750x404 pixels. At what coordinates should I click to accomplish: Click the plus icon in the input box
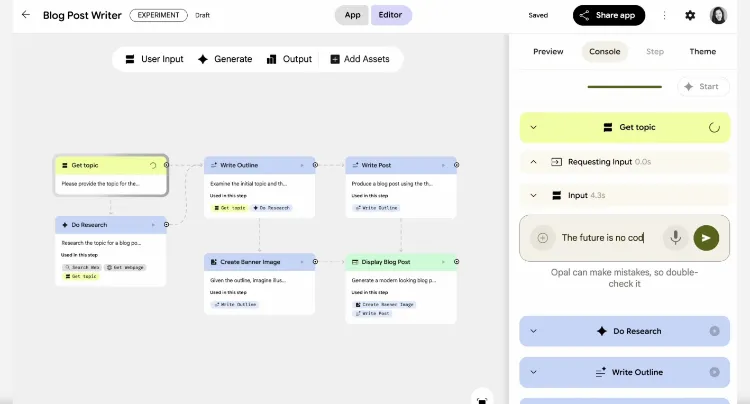pos(543,238)
